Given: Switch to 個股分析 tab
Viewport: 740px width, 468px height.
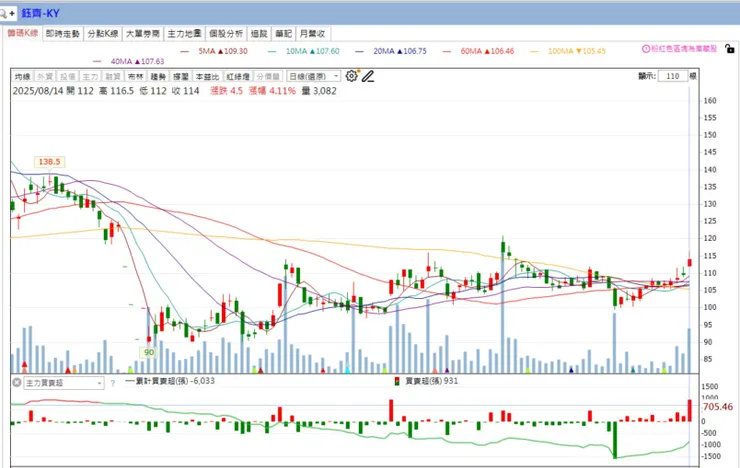Looking at the screenshot, I should click(x=226, y=33).
